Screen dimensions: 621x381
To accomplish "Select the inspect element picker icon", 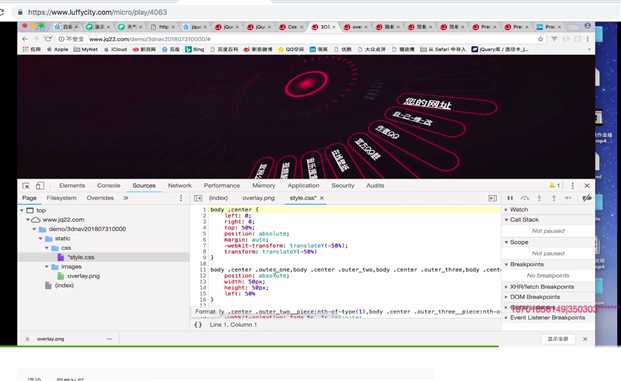I will (x=26, y=185).
